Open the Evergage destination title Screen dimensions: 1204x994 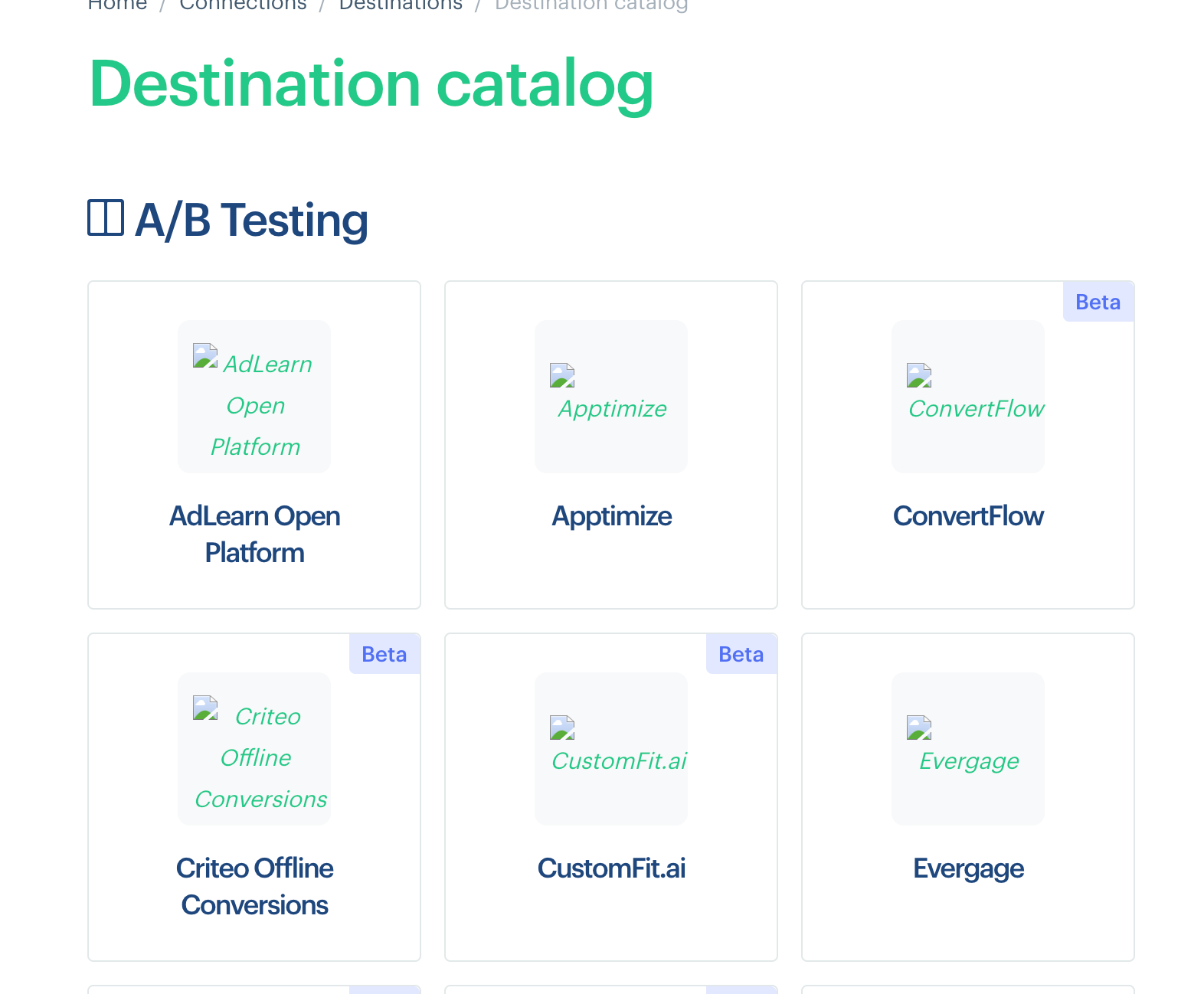(x=968, y=868)
